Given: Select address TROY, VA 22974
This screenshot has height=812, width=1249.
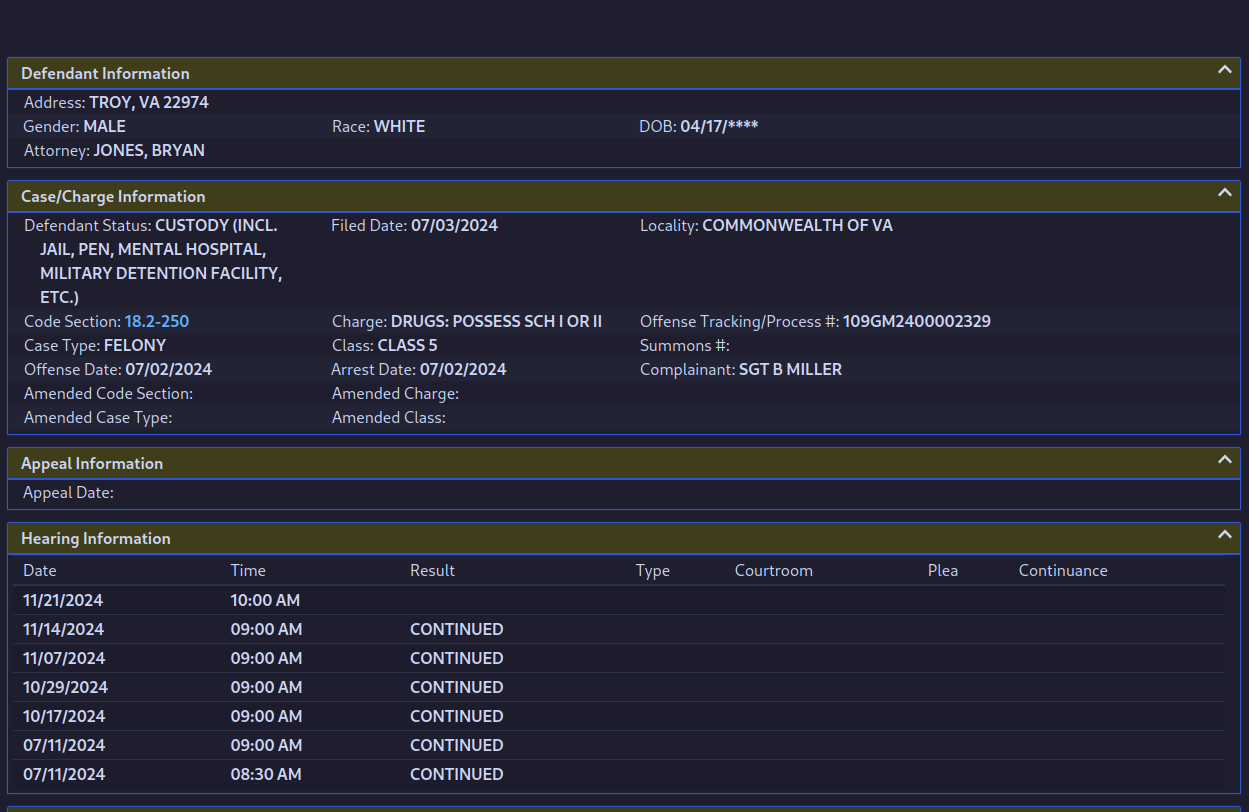Looking at the screenshot, I should click(149, 102).
